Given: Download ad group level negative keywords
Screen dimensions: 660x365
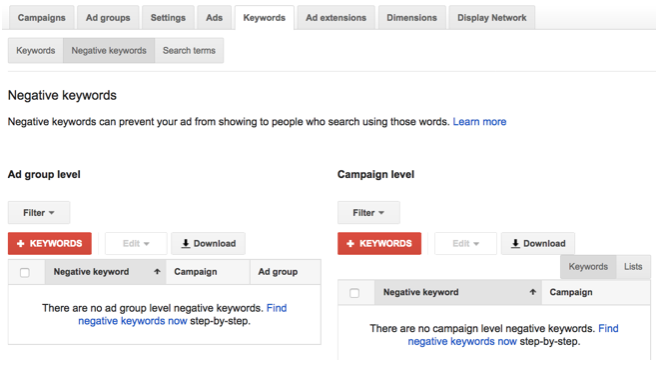Looking at the screenshot, I should click(x=208, y=243).
